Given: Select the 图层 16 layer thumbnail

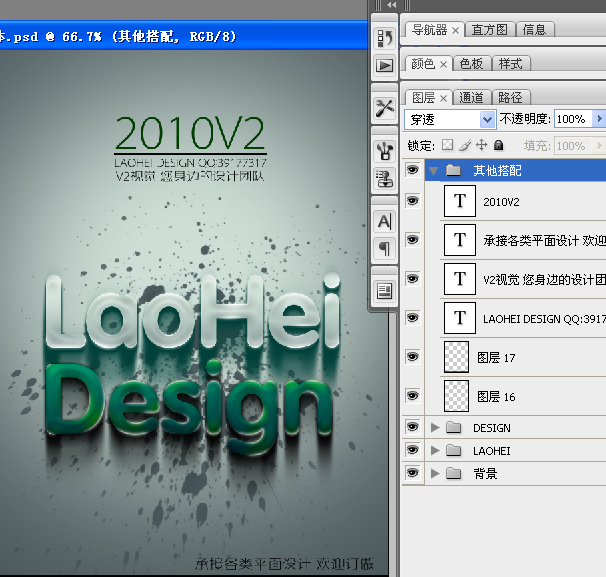Looking at the screenshot, I should (456, 396).
